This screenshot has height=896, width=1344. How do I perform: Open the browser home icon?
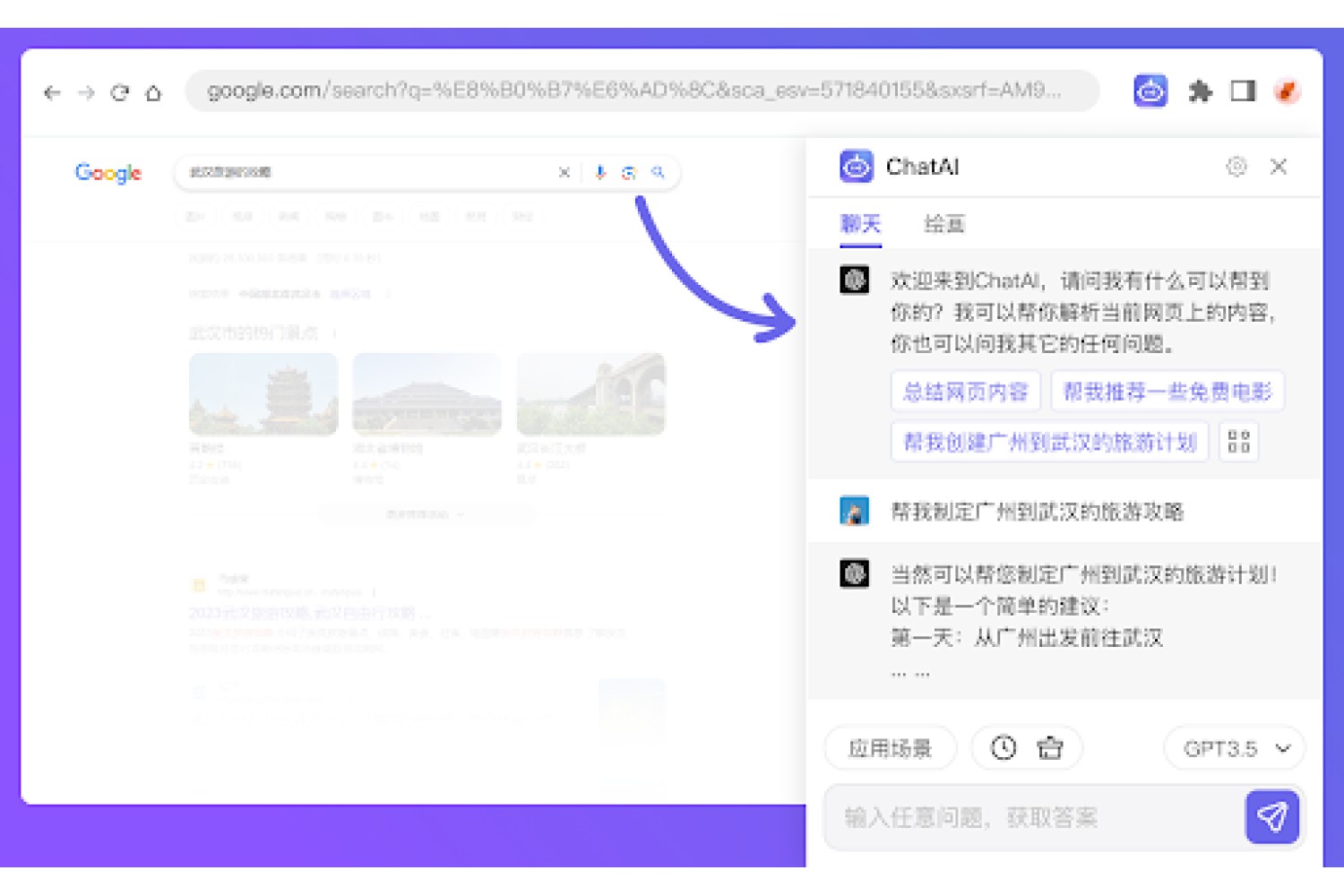coord(153,92)
